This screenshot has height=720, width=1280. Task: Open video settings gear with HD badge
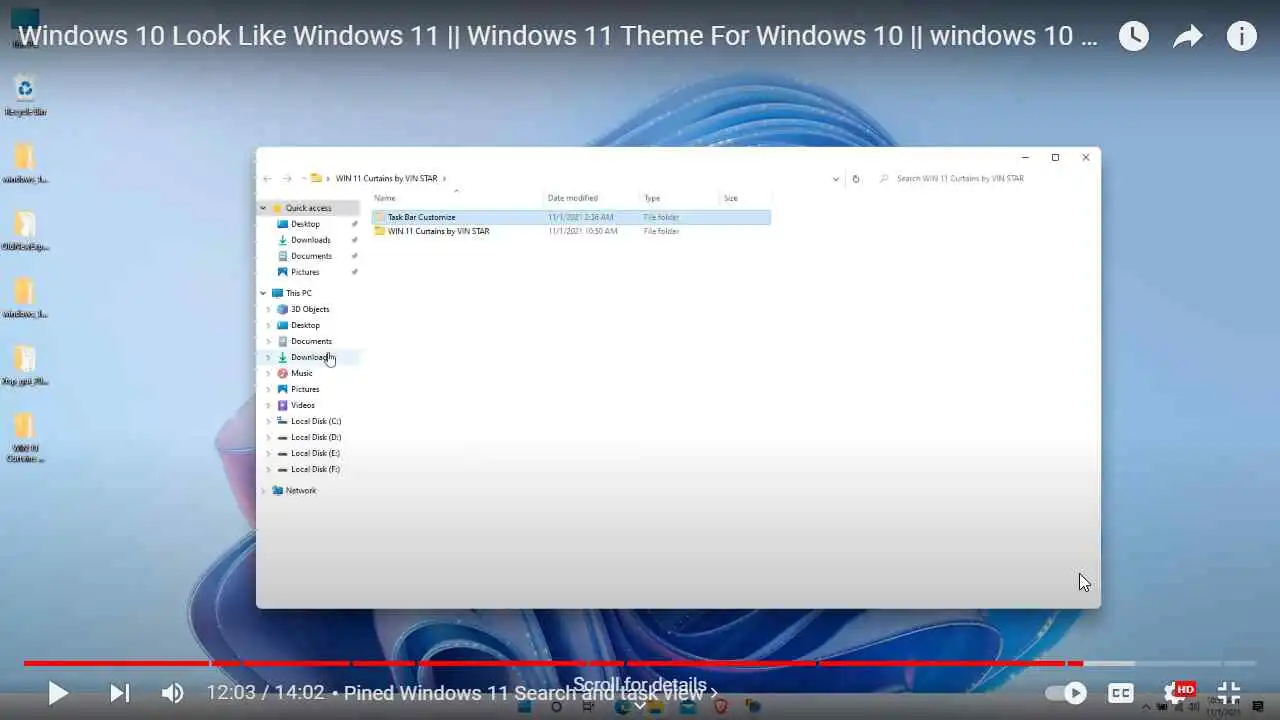pyautogui.click(x=1177, y=692)
